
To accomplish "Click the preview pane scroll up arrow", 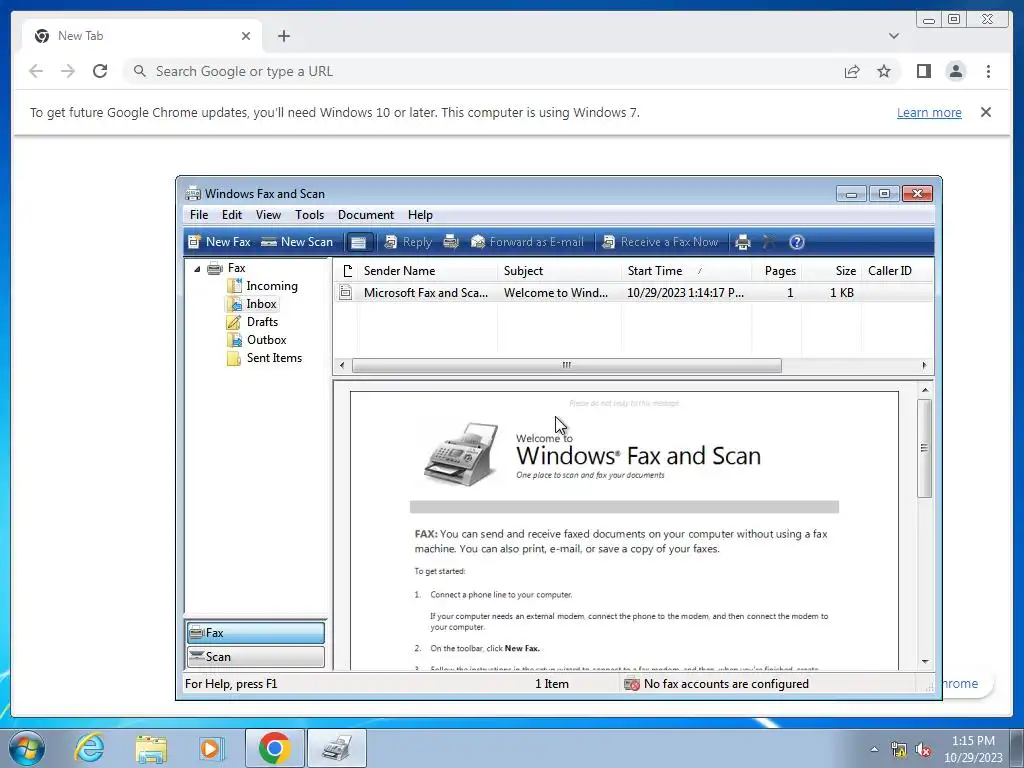I will (x=925, y=390).
